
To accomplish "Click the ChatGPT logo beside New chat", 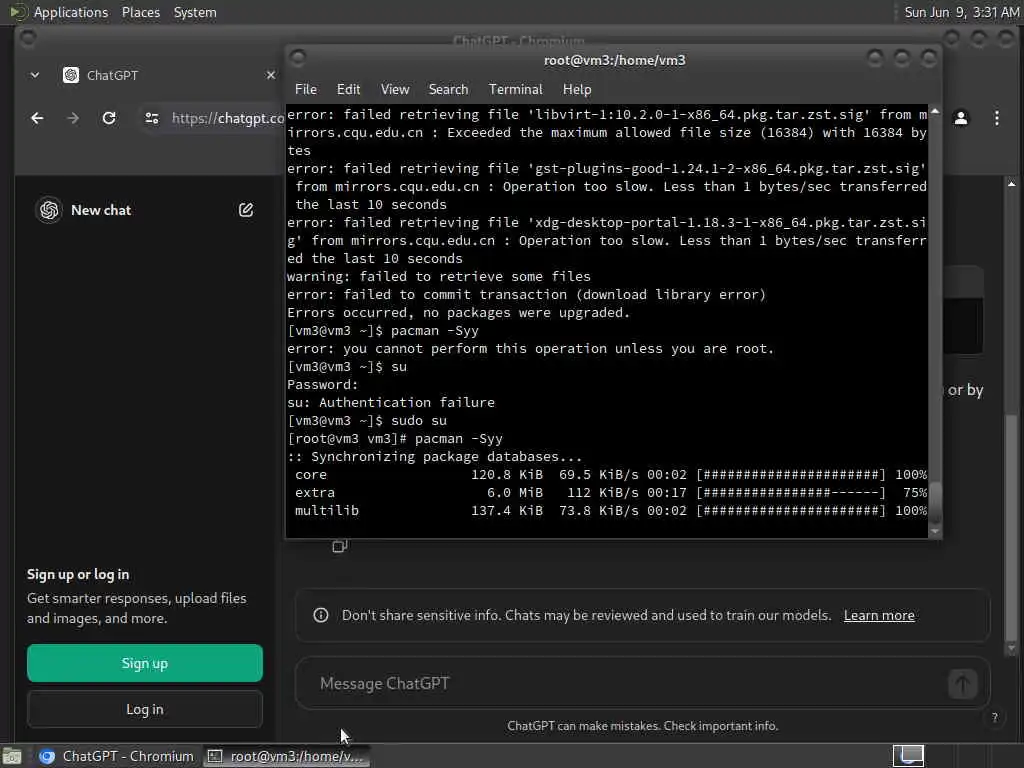I will click(x=49, y=210).
